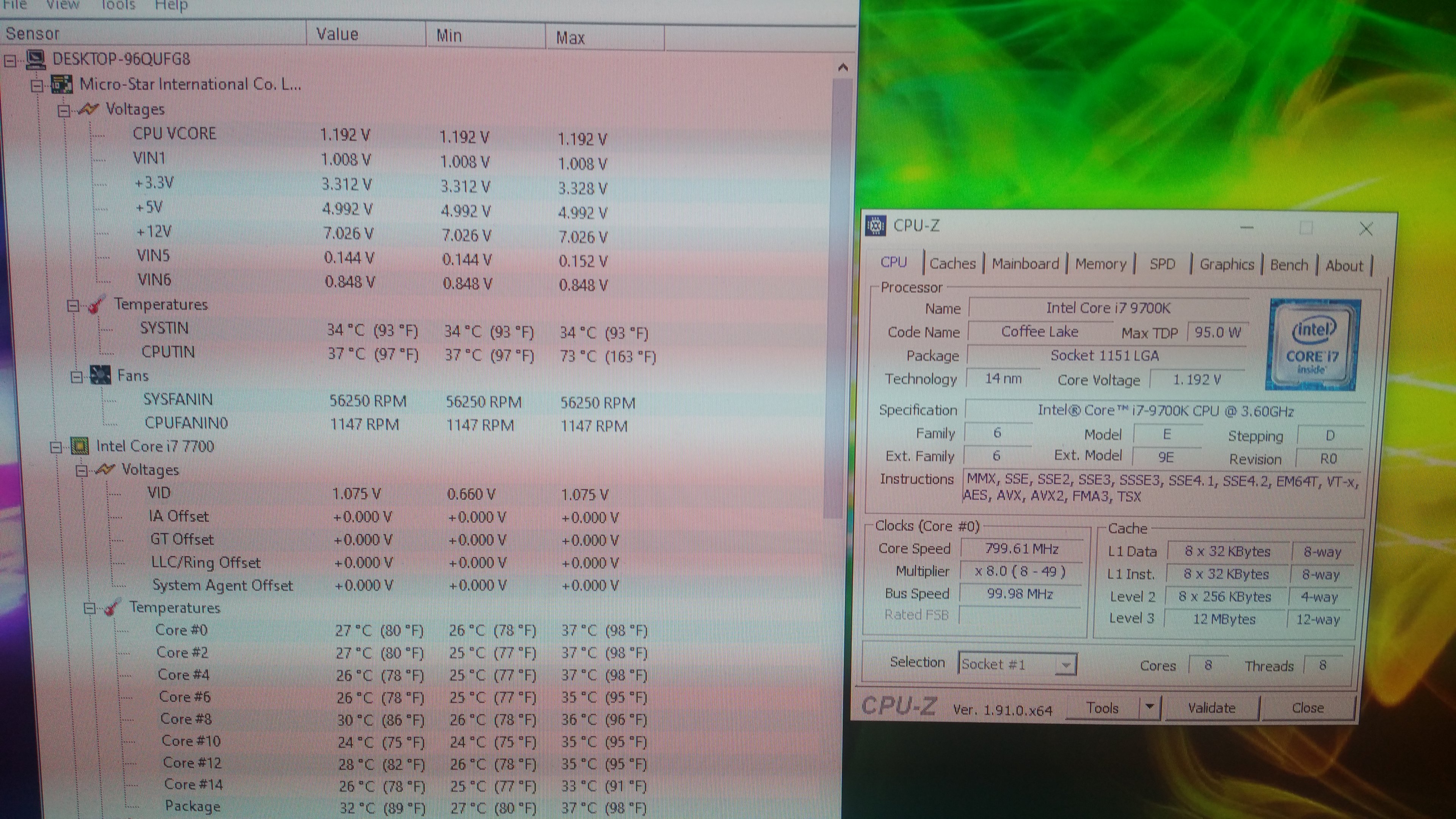Screen dimensions: 1456x819
Task: Collapse the Fans tree node
Action: 76,377
